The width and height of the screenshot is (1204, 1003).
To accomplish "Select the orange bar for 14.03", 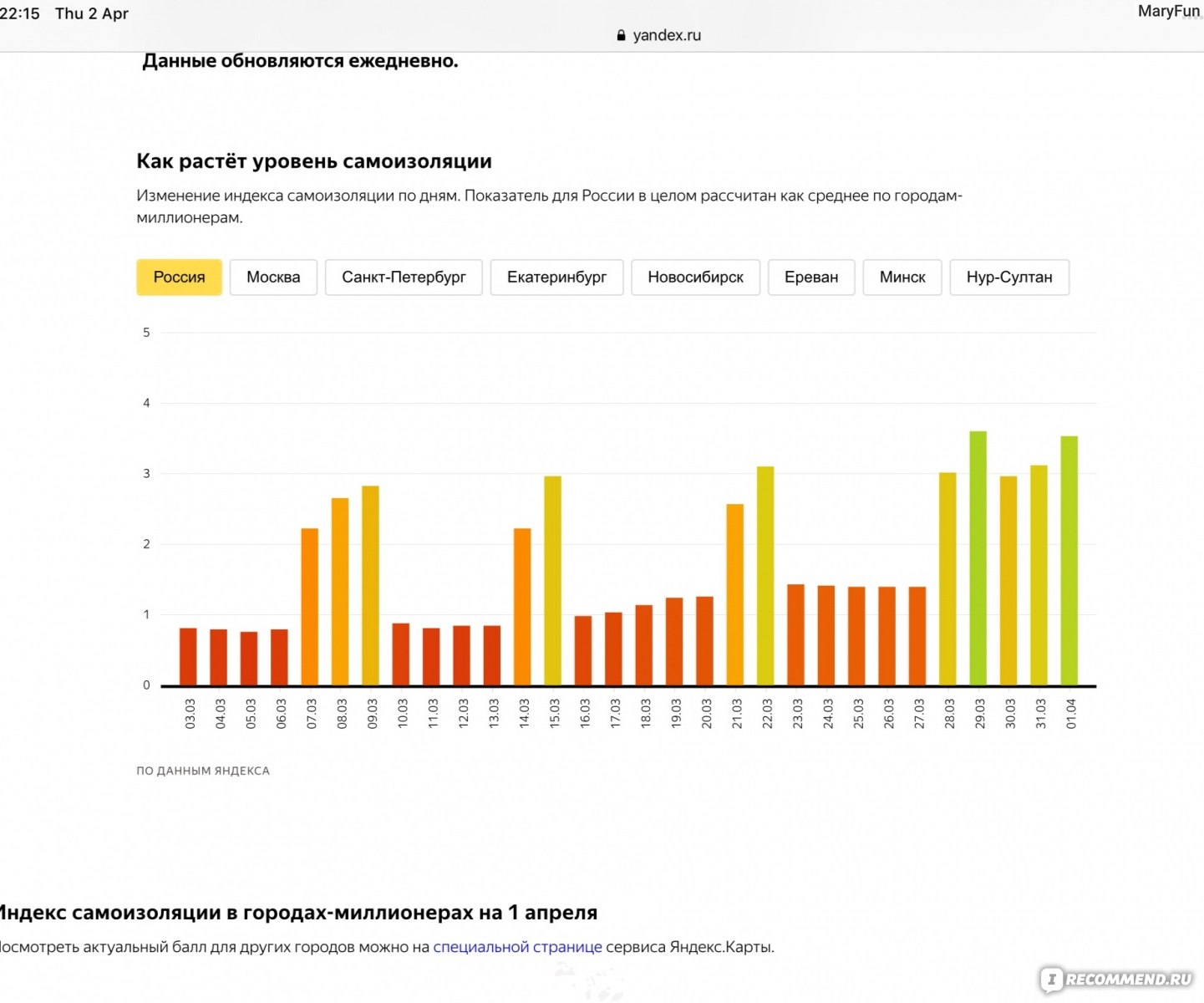I will (x=522, y=607).
